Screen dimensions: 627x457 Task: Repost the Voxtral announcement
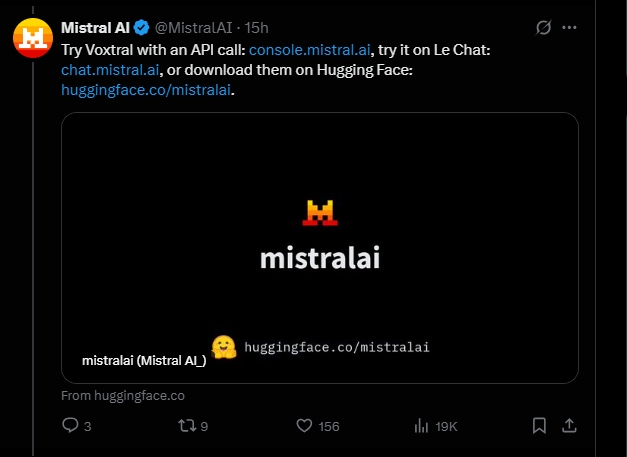186,426
